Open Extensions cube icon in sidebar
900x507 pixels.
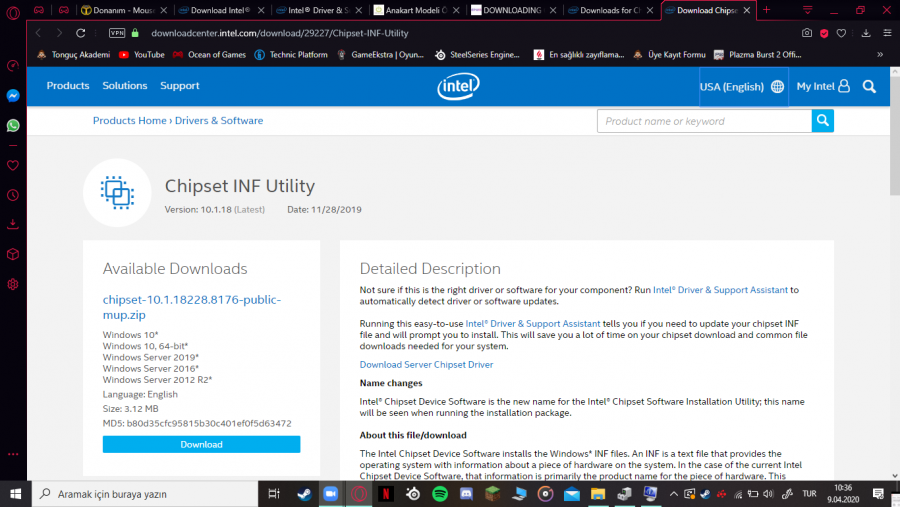13,254
